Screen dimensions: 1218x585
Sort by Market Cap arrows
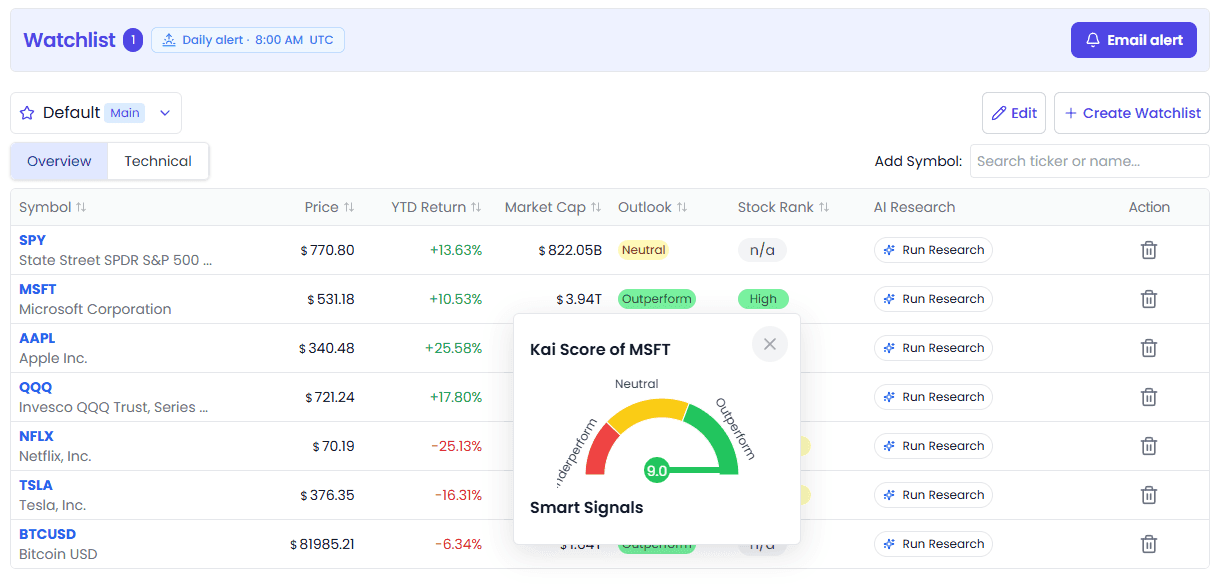pos(596,207)
